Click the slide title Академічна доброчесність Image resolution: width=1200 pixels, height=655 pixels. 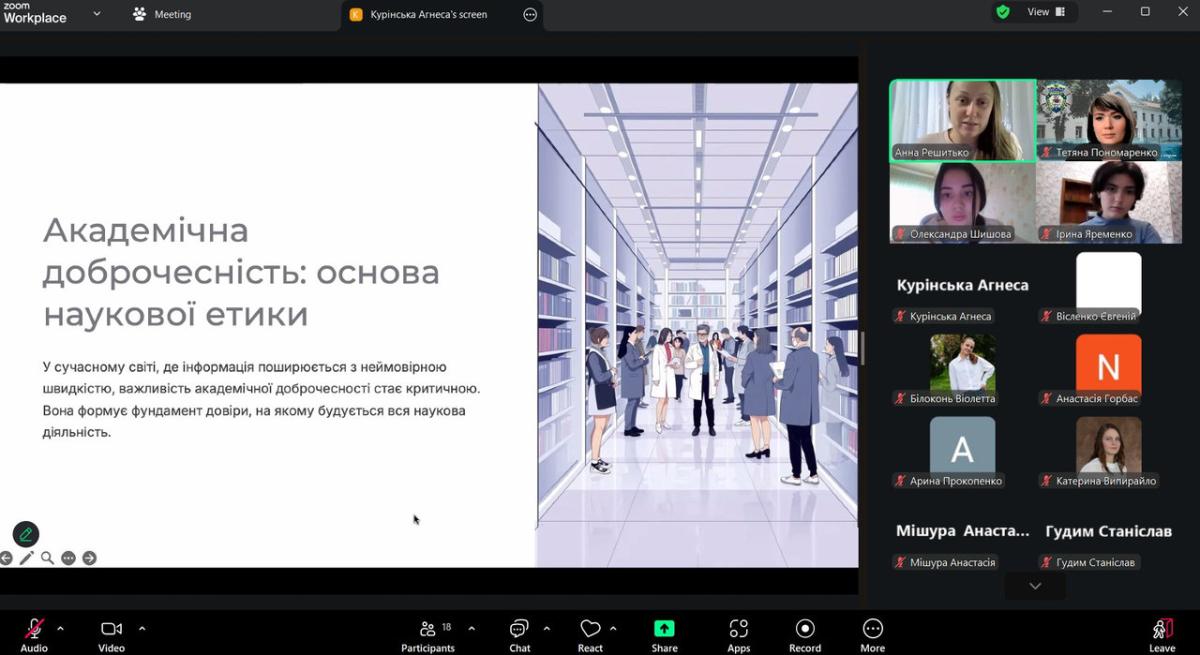241,272
